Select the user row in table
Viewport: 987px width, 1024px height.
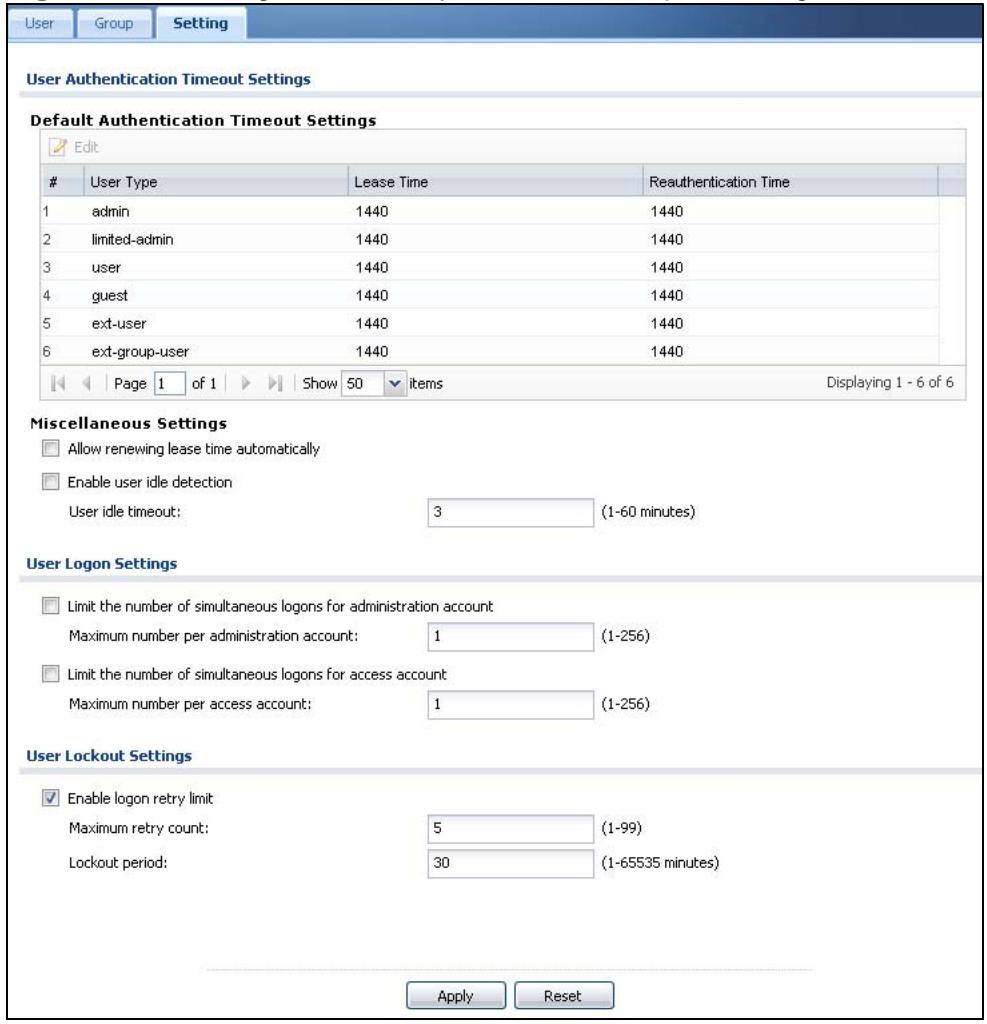pyautogui.click(x=490, y=267)
